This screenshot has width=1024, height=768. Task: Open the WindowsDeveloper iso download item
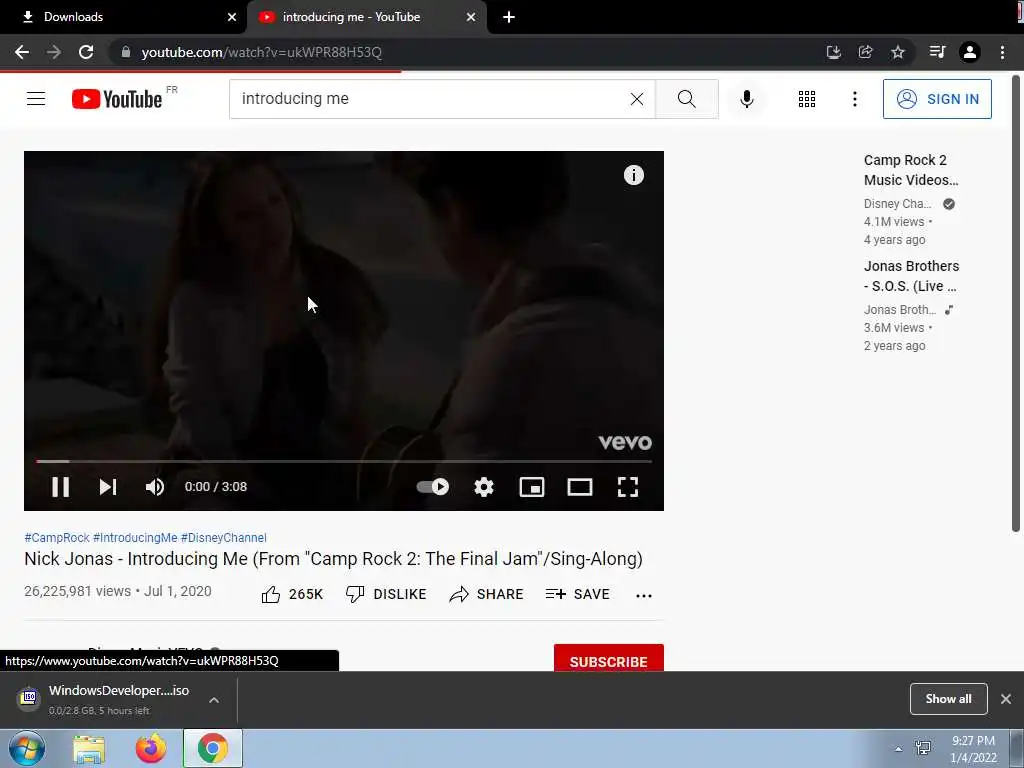coord(104,699)
